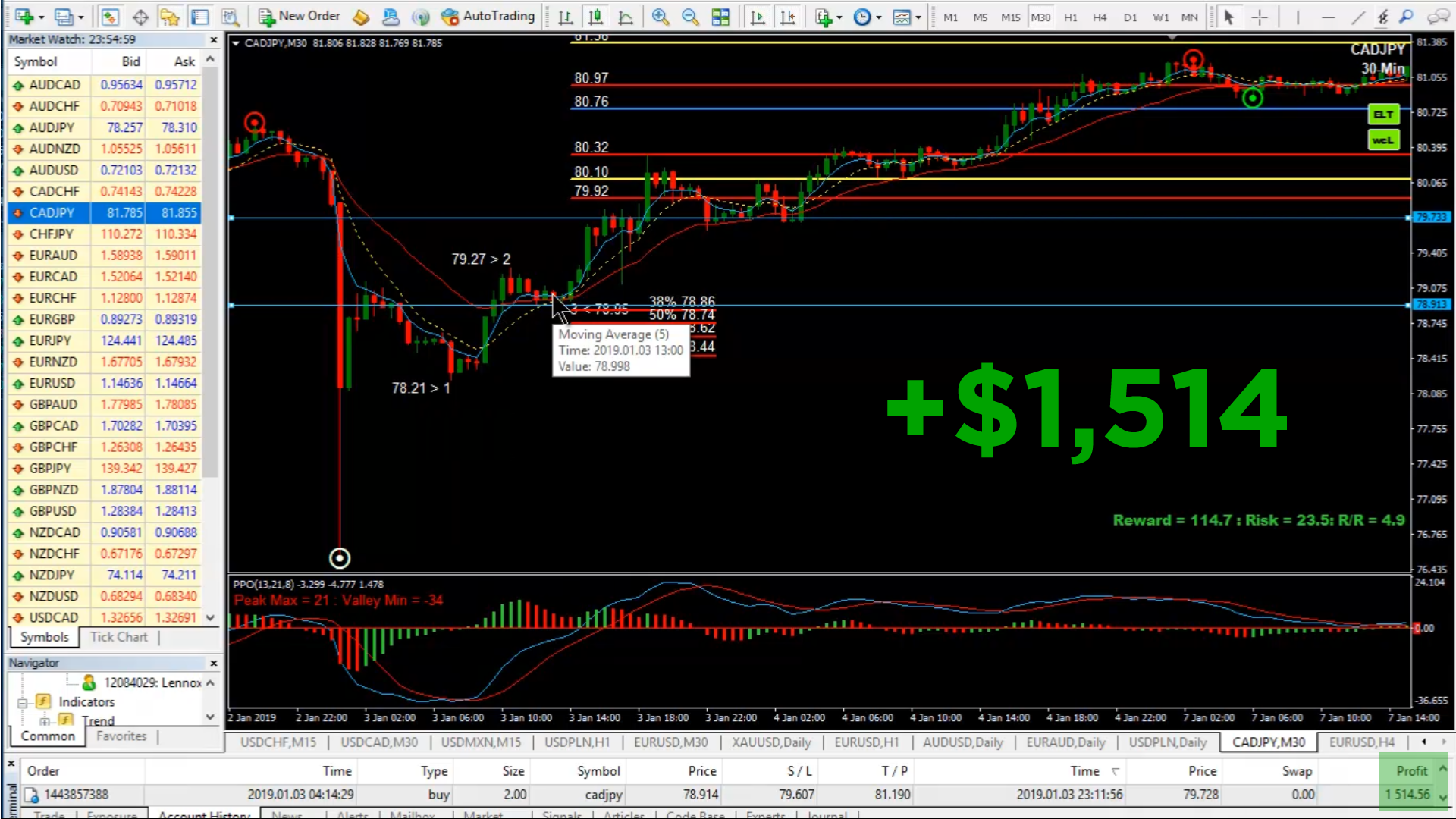Select the H4 timeframe
The width and height of the screenshot is (1456, 819).
1100,17
